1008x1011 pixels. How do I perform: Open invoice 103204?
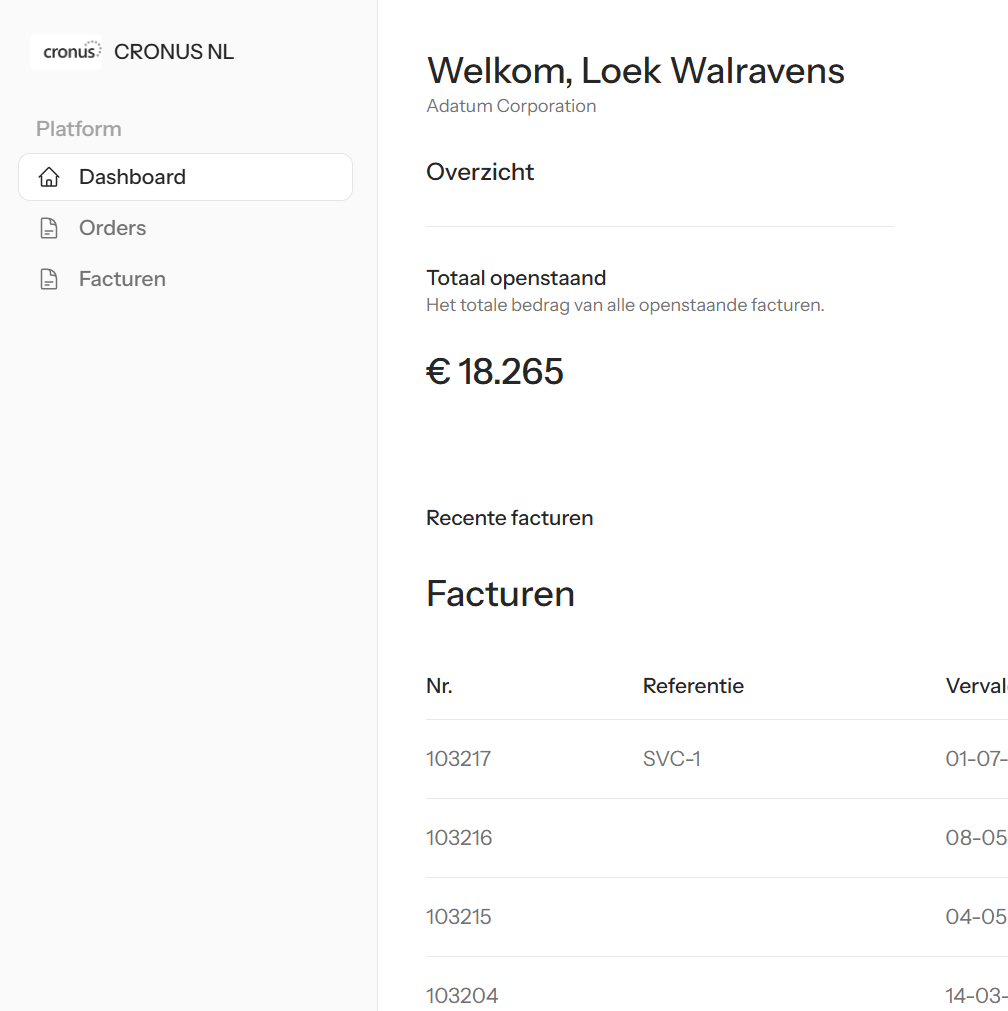461,996
